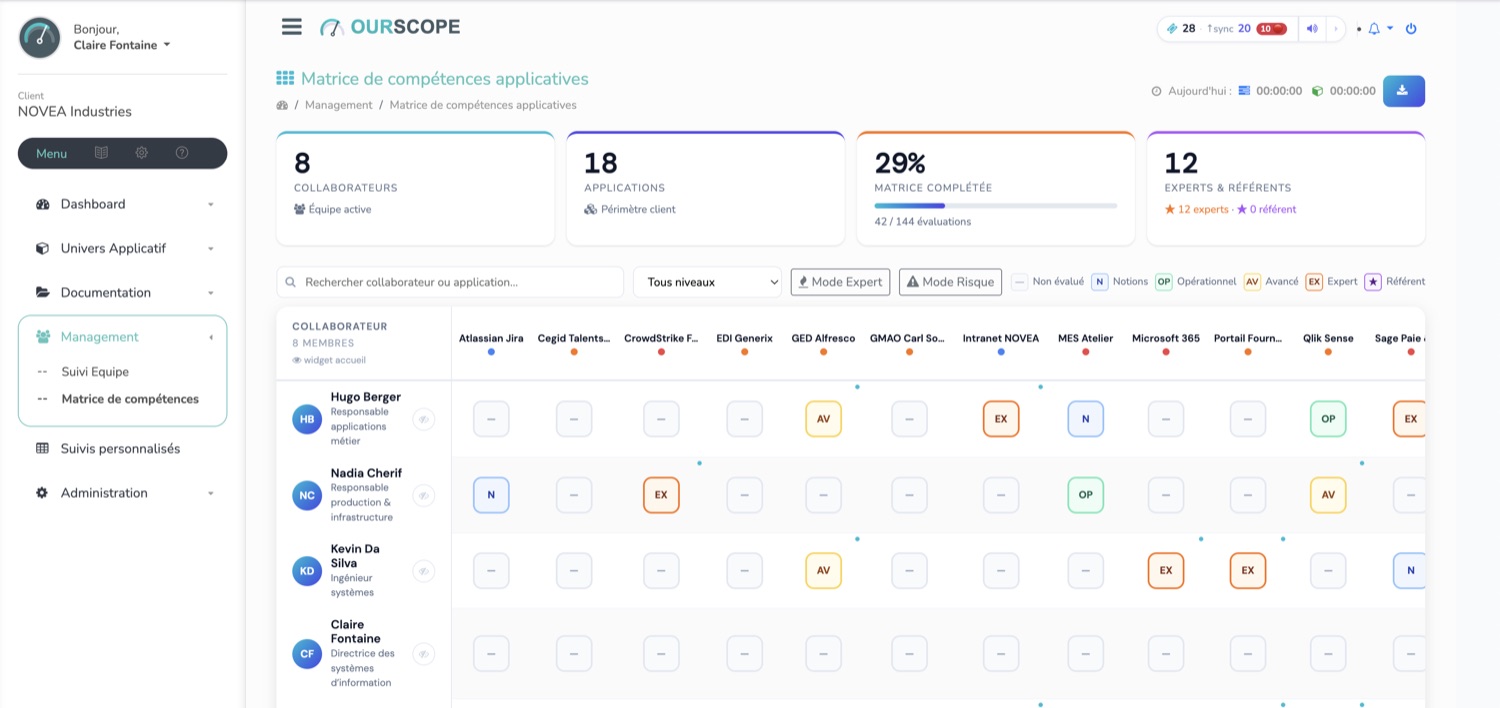This screenshot has width=1500, height=708.
Task: Click Kevin Da Silva's EX badge for Microsoft 365
Action: [1166, 571]
